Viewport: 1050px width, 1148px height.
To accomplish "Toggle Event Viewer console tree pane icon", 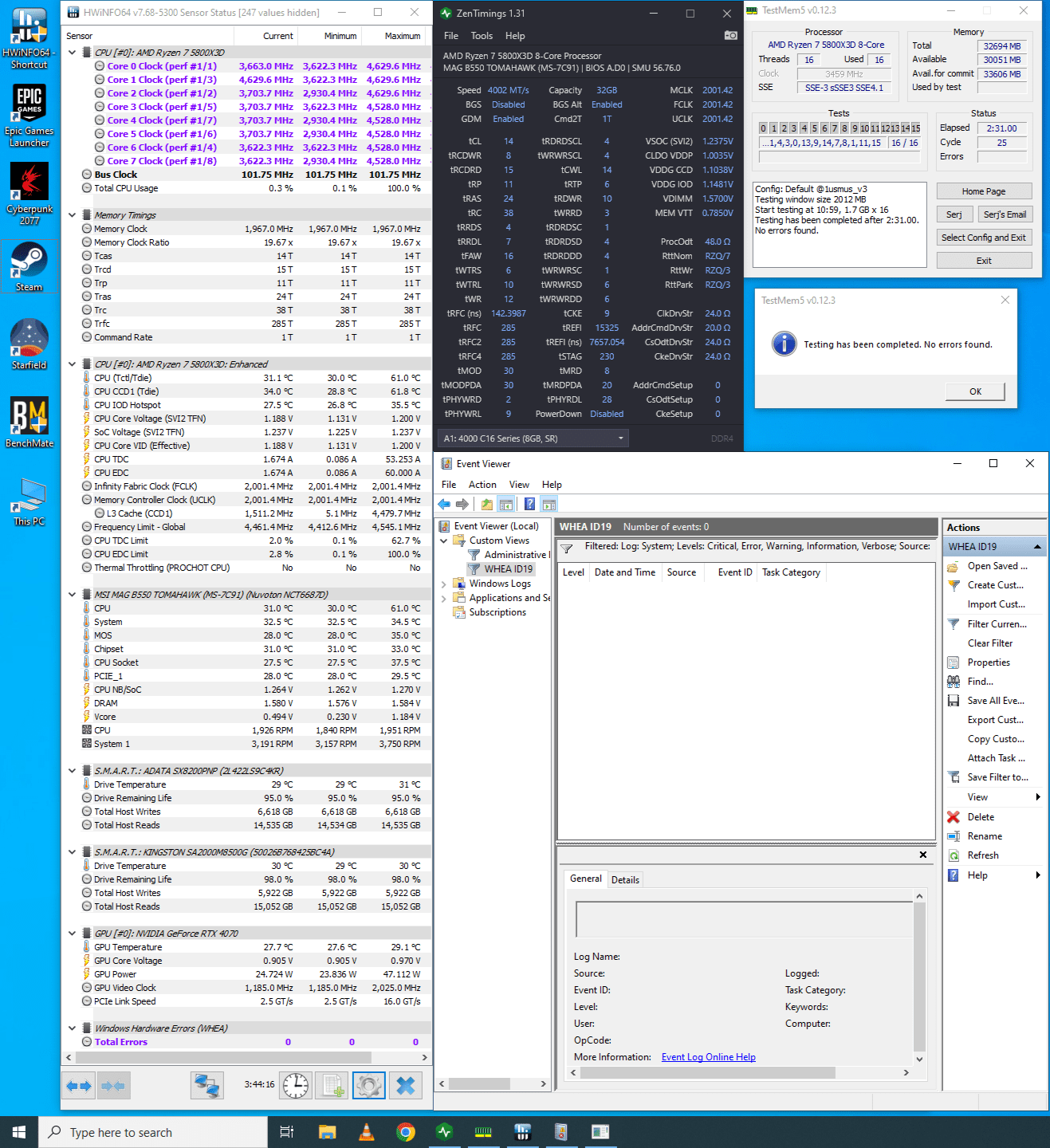I will click(x=505, y=504).
